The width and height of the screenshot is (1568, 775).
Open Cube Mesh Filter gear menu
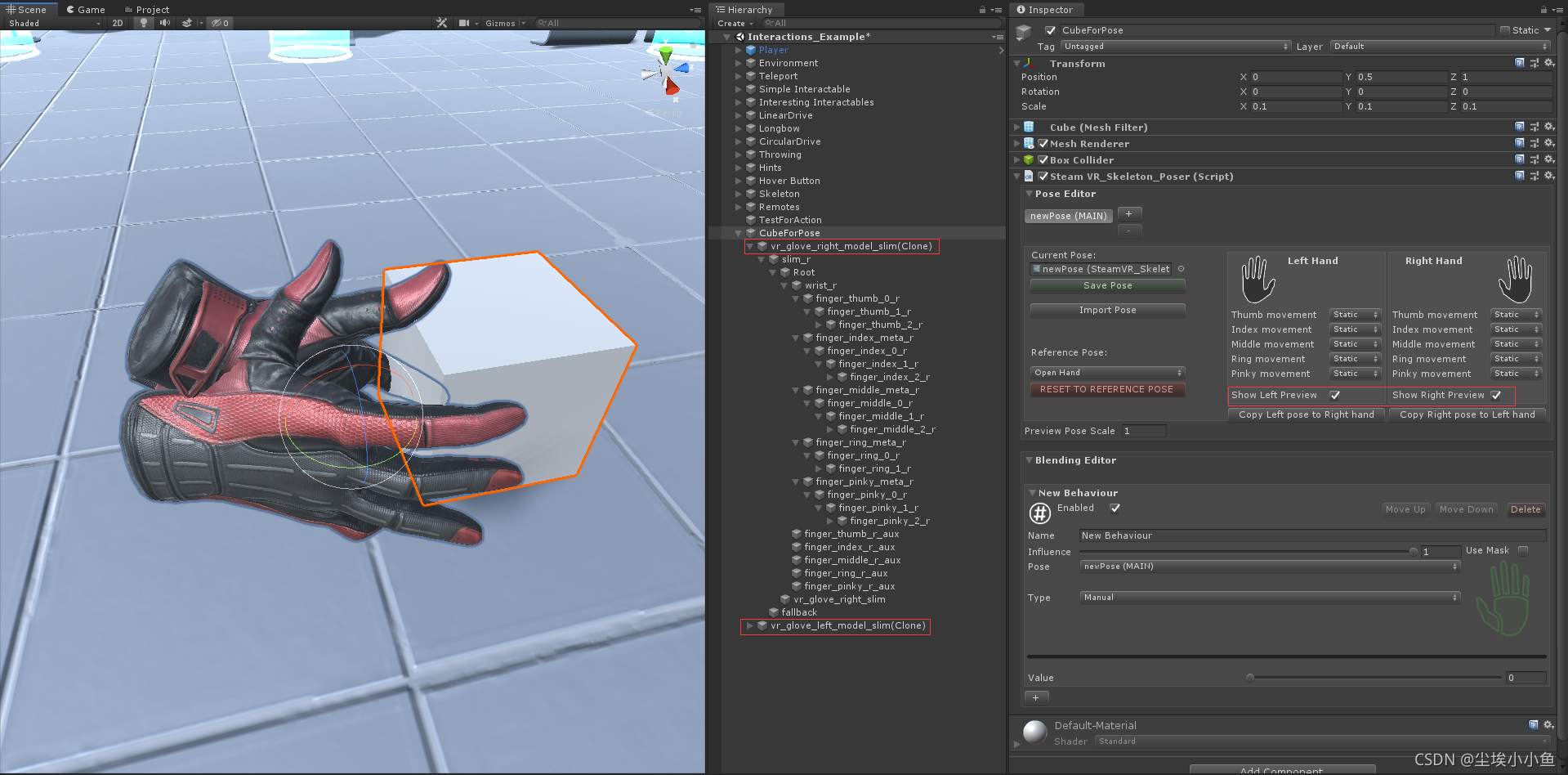(1549, 127)
